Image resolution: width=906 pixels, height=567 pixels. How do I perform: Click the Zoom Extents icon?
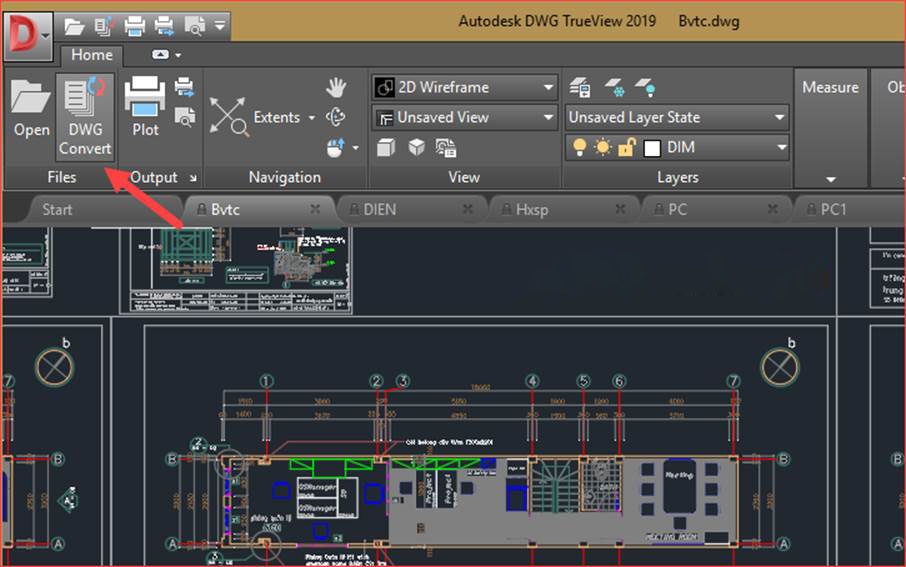229,117
